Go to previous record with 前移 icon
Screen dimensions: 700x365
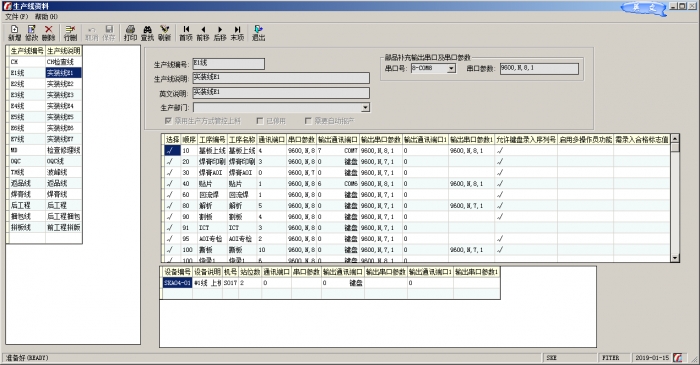tap(203, 33)
